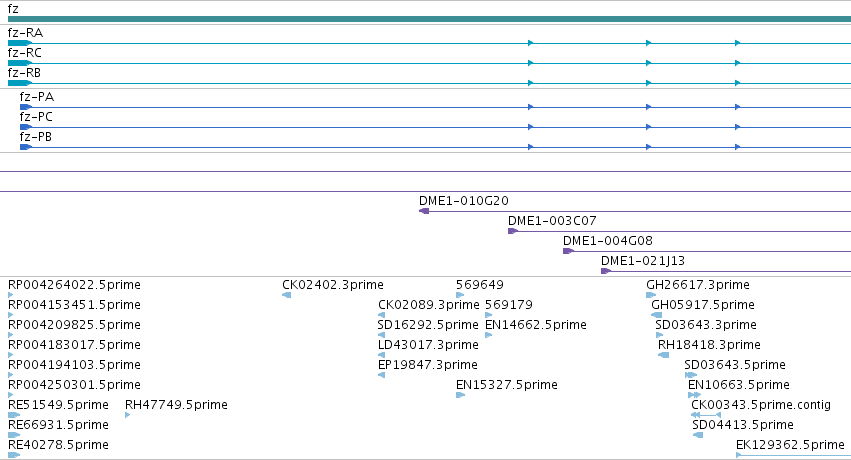851x460 pixels.
Task: Click the fz-PB coding start block
Action: pos(26,147)
